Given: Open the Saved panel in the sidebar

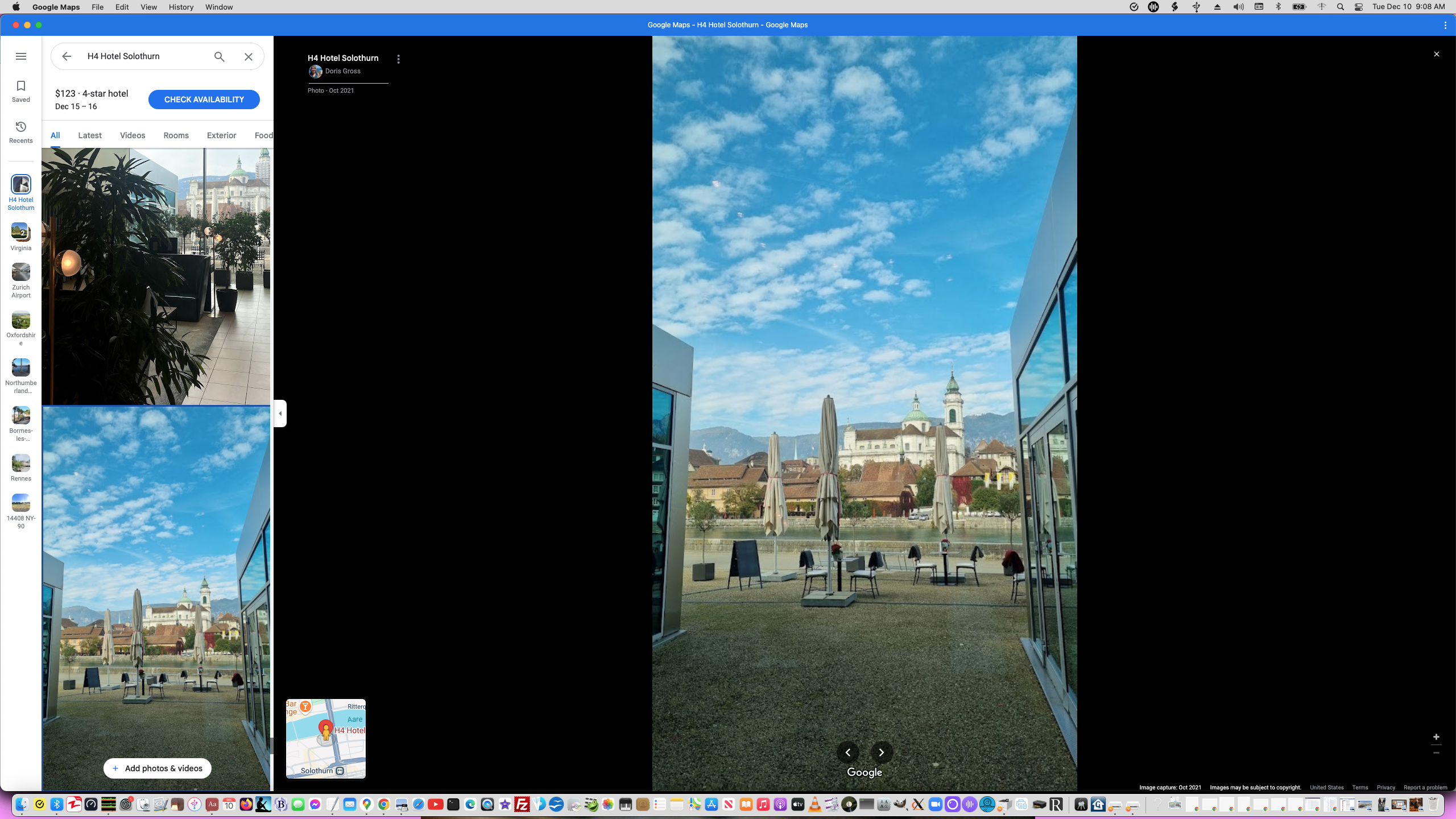Looking at the screenshot, I should pos(21,90).
